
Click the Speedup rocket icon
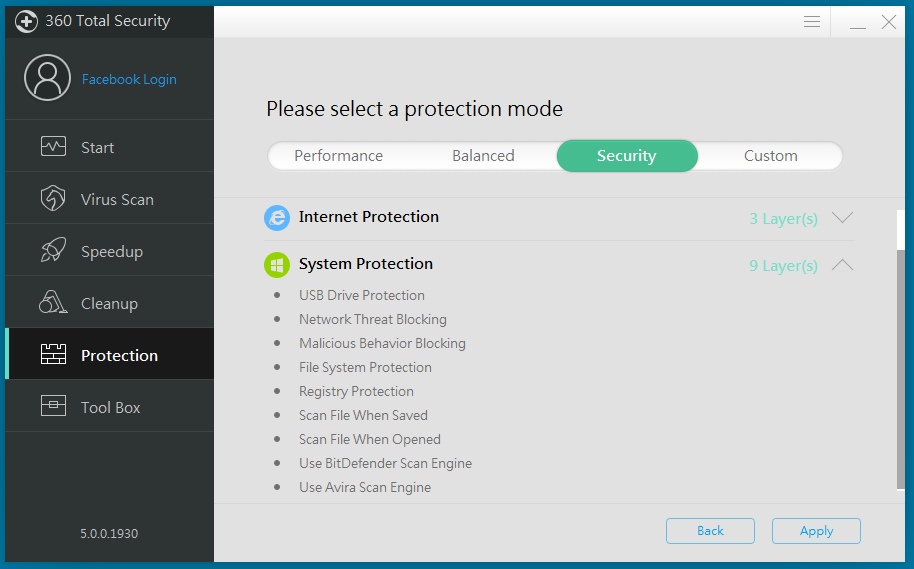coord(53,251)
